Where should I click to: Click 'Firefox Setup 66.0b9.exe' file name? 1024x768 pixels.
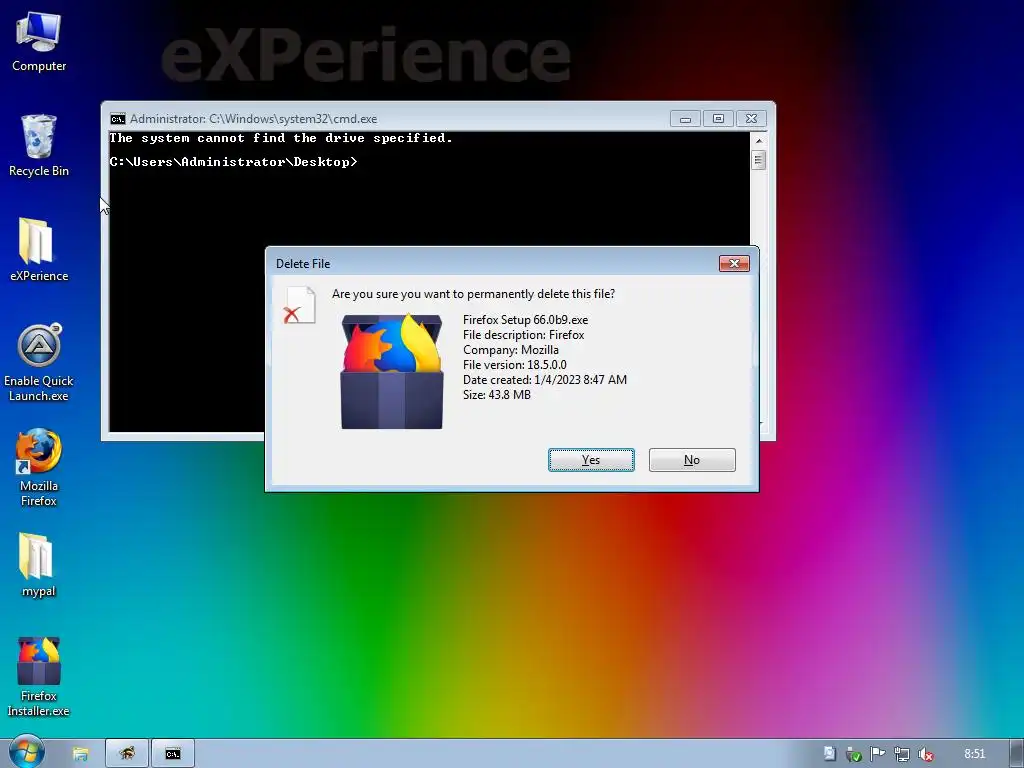pyautogui.click(x=526, y=320)
